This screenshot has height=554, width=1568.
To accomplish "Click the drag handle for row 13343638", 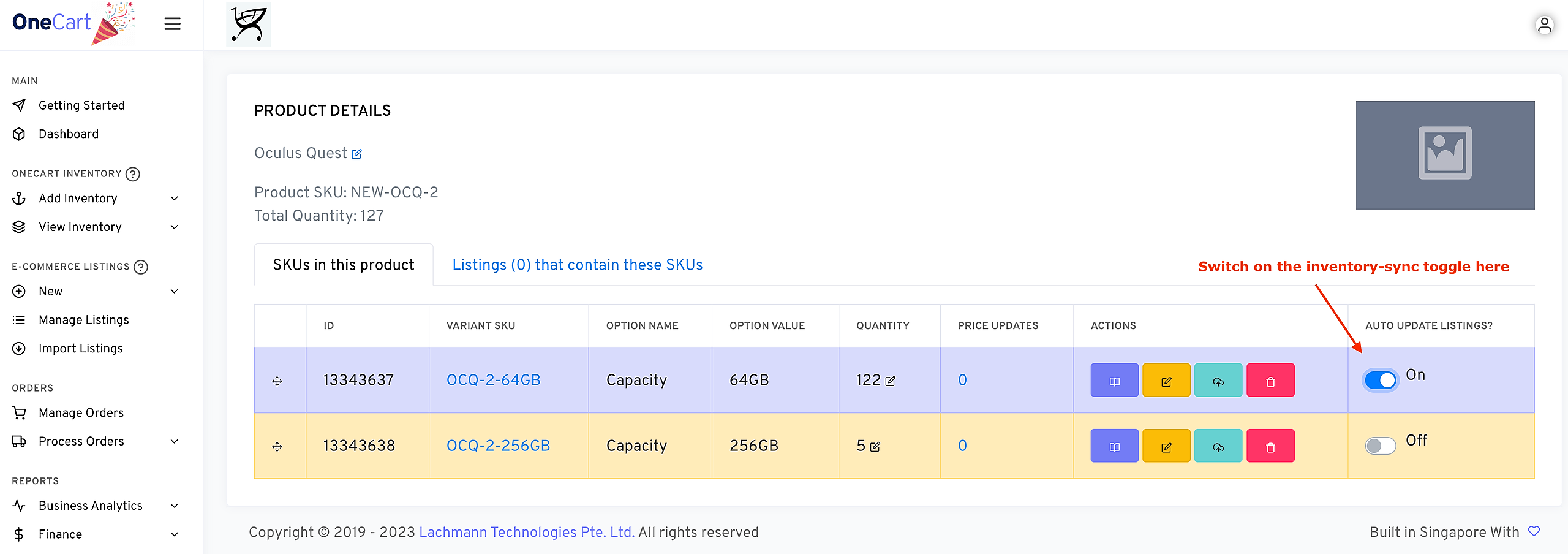I will pyautogui.click(x=277, y=447).
